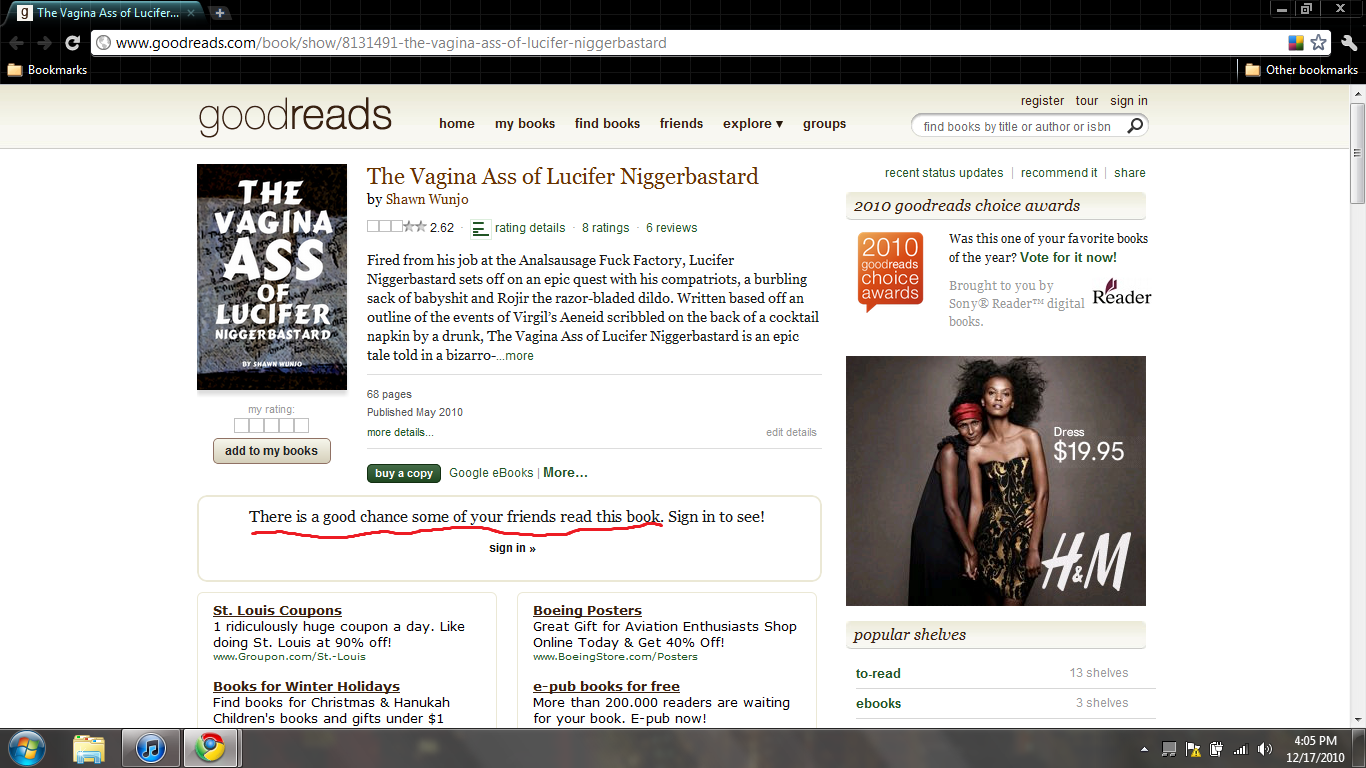The width and height of the screenshot is (1366, 768).
Task: Open the Chrome wrench menu
Action: [1349, 43]
